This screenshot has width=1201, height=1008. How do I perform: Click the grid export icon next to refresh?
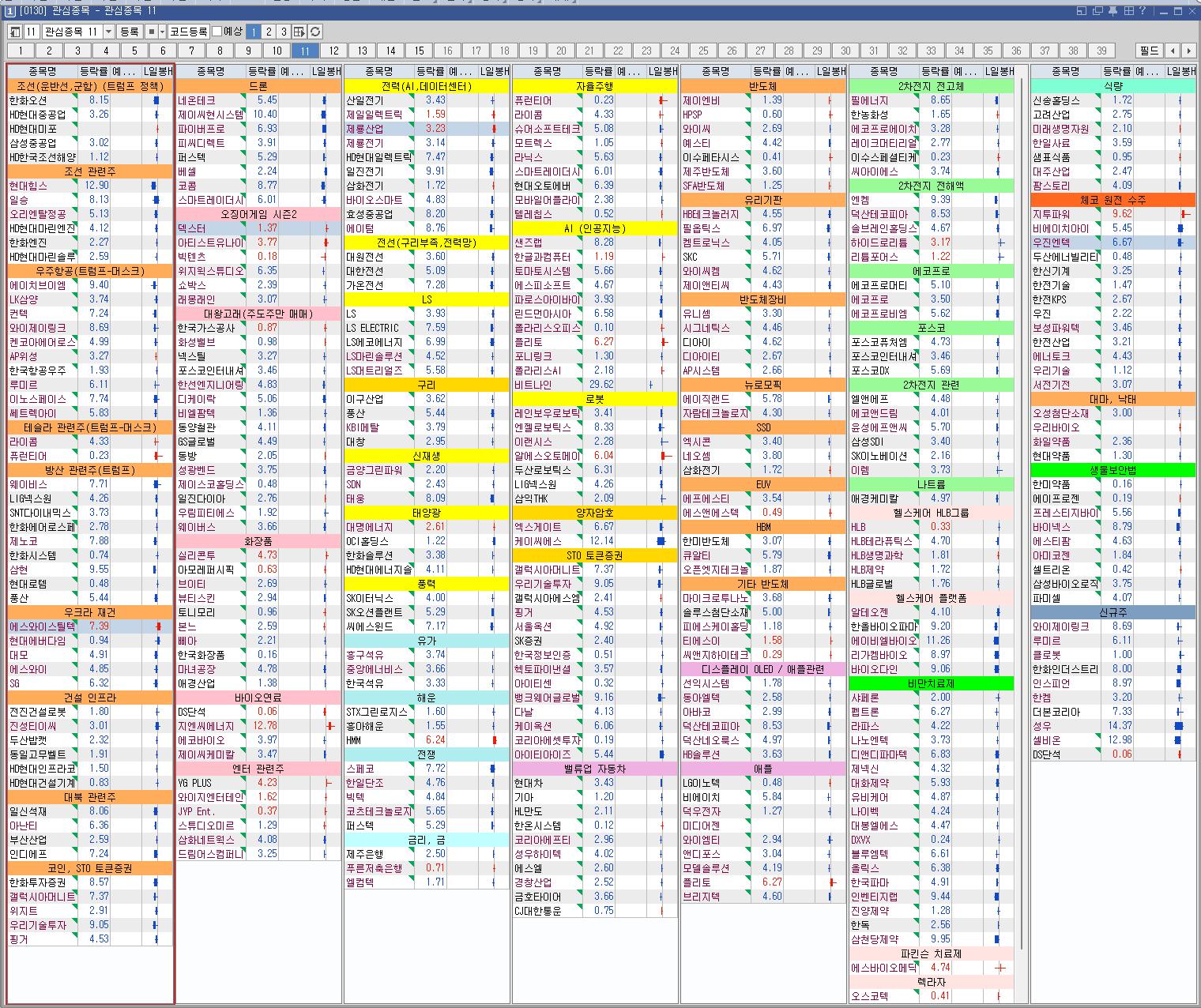(299, 32)
